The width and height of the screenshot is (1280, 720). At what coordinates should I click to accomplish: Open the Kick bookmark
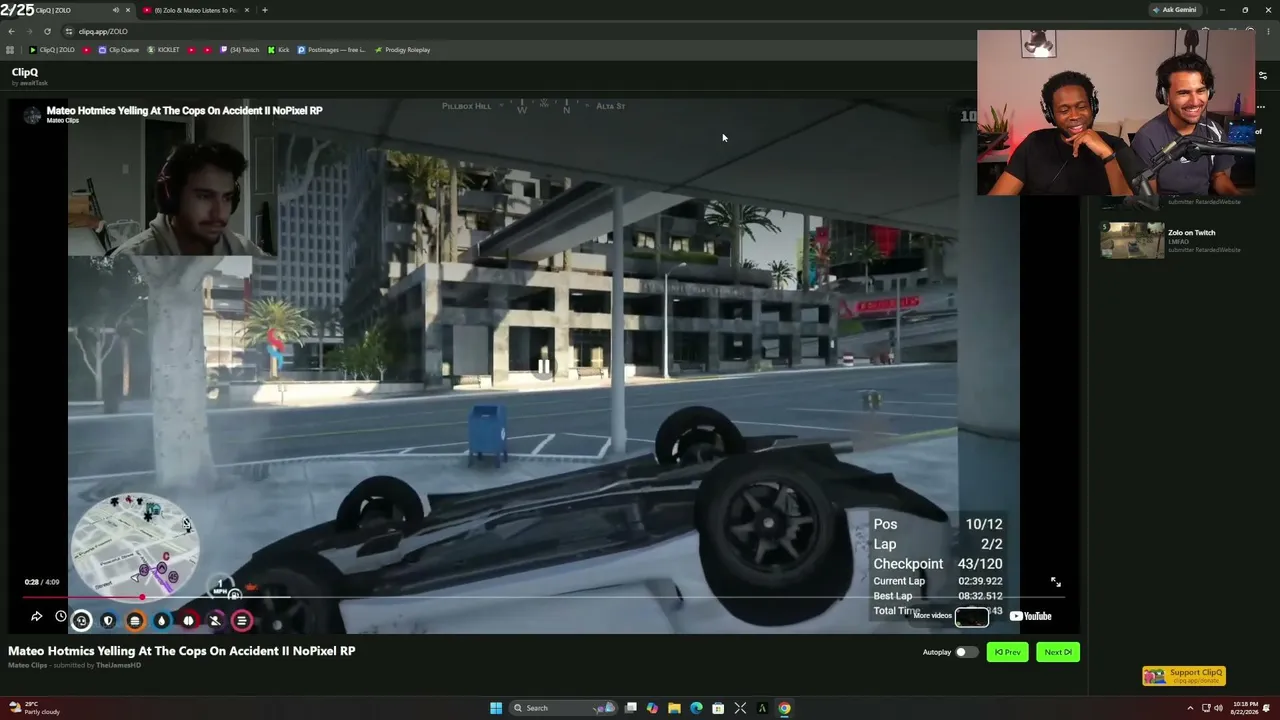point(278,50)
